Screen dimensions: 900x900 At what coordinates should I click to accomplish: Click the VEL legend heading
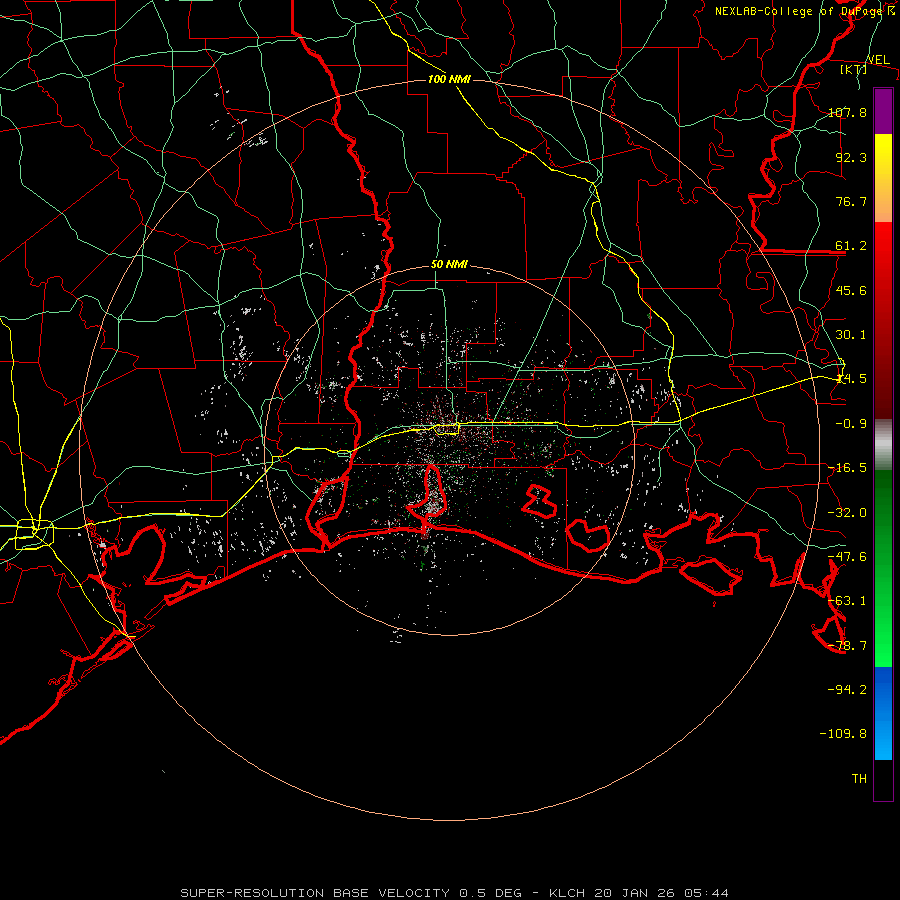coord(878,60)
